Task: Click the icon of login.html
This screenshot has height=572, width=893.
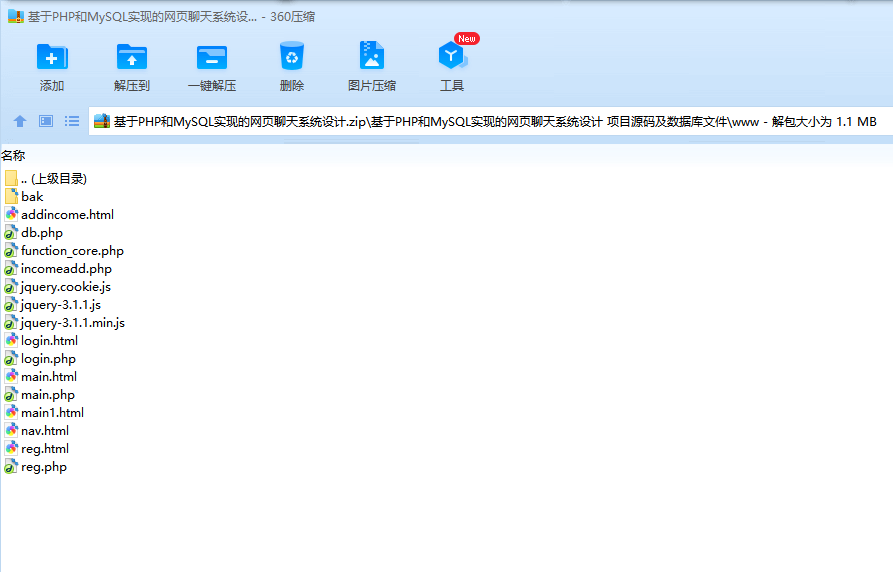Action: 11,340
